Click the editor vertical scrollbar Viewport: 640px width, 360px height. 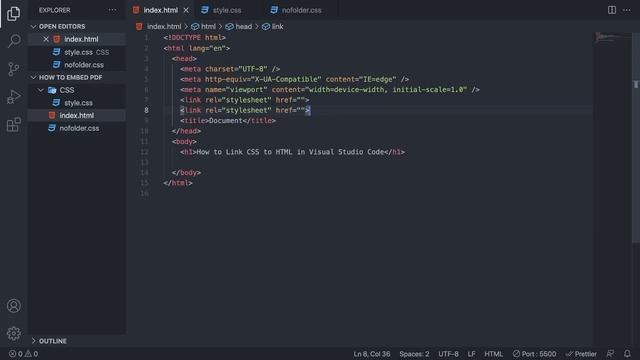pyautogui.click(x=636, y=139)
